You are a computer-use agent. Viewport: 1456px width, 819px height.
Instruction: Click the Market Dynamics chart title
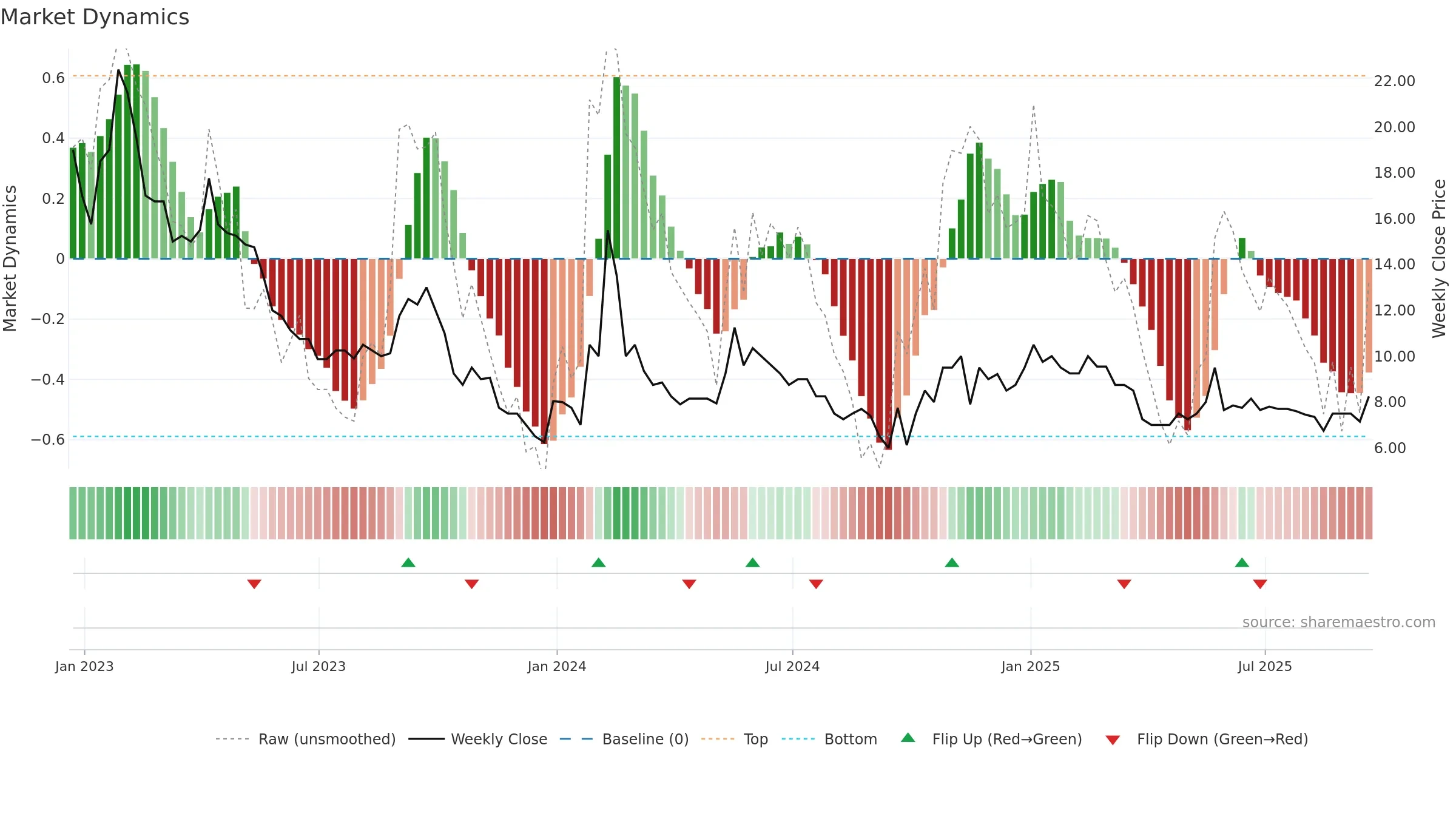tap(95, 17)
